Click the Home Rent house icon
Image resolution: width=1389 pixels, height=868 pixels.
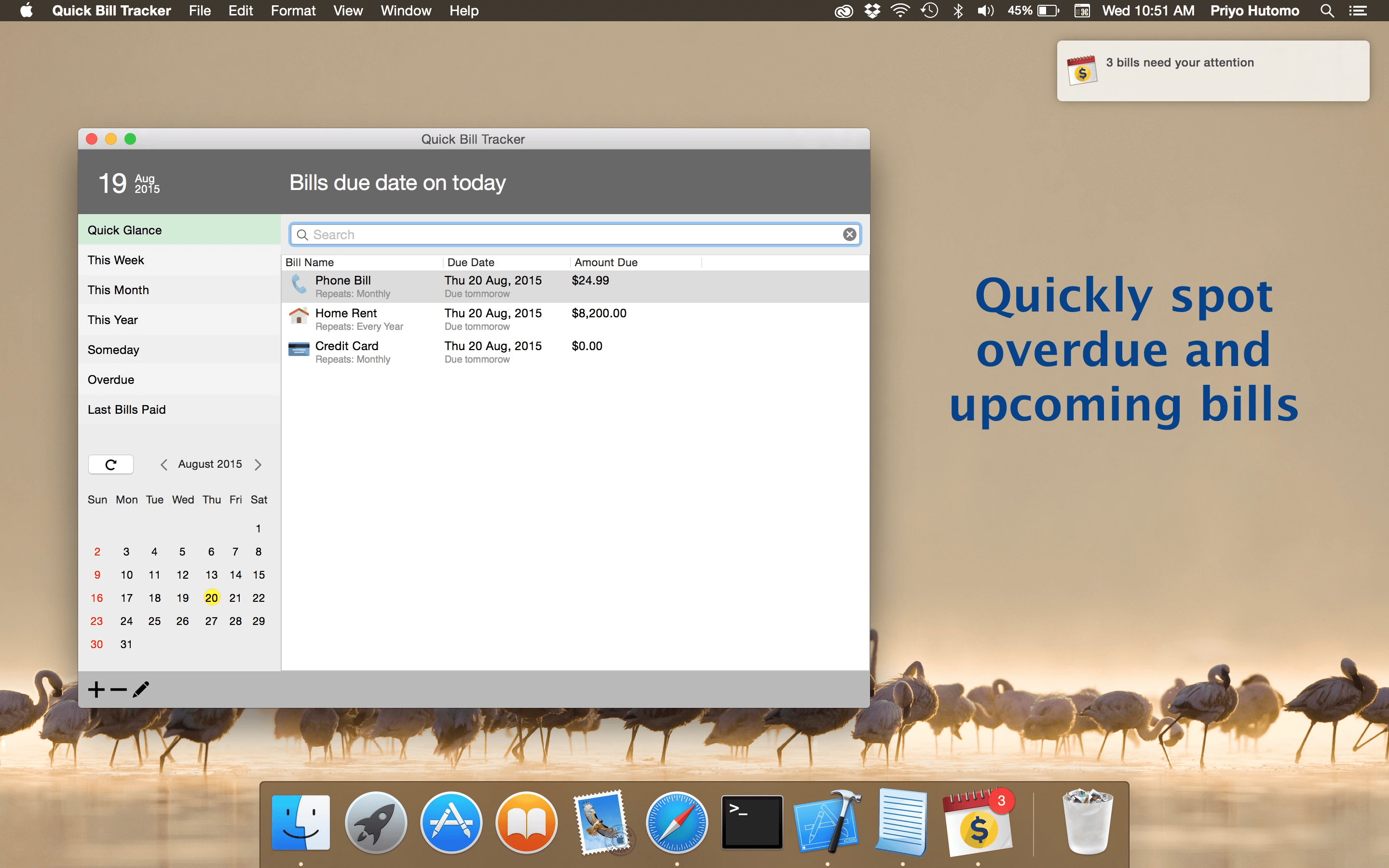click(x=299, y=316)
